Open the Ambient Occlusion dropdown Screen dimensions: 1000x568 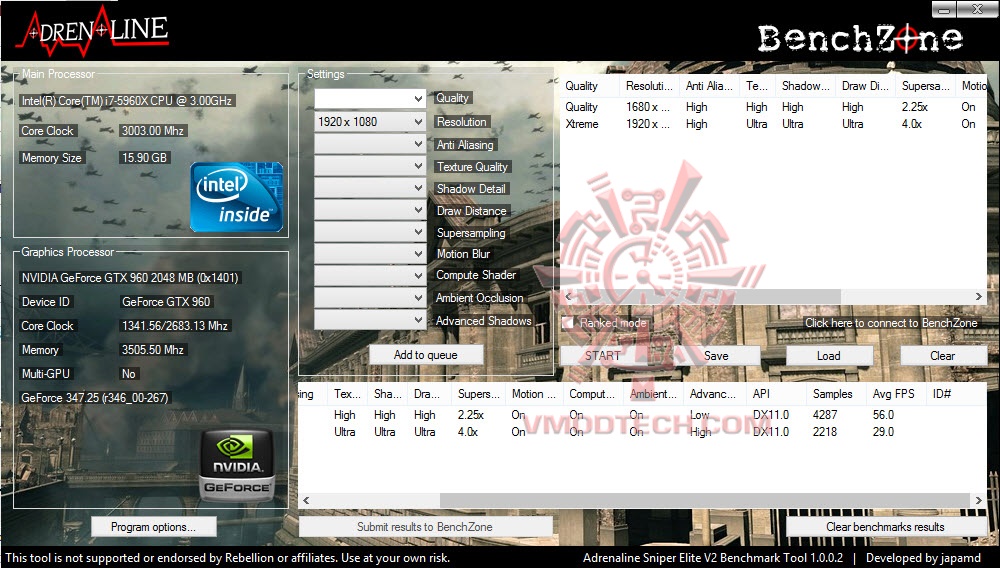[370, 298]
